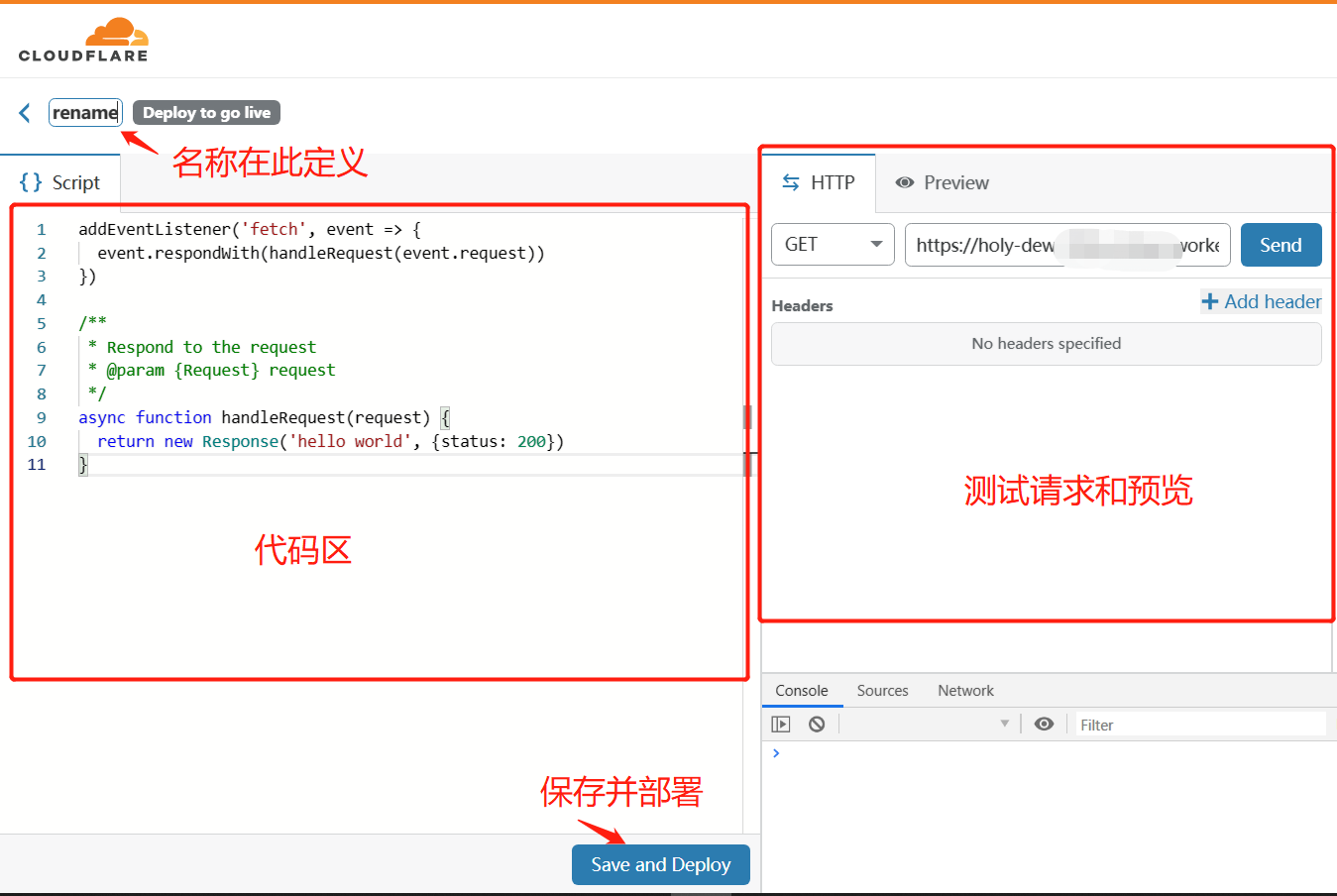Open the console context dropdown arrow
1337x896 pixels.
click(x=1004, y=724)
